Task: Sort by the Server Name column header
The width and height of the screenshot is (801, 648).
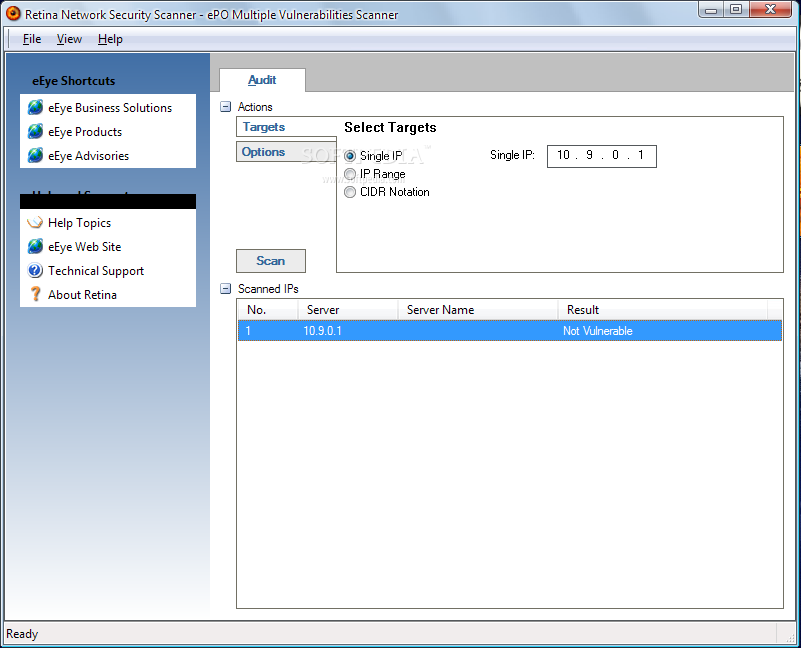Action: pos(478,310)
